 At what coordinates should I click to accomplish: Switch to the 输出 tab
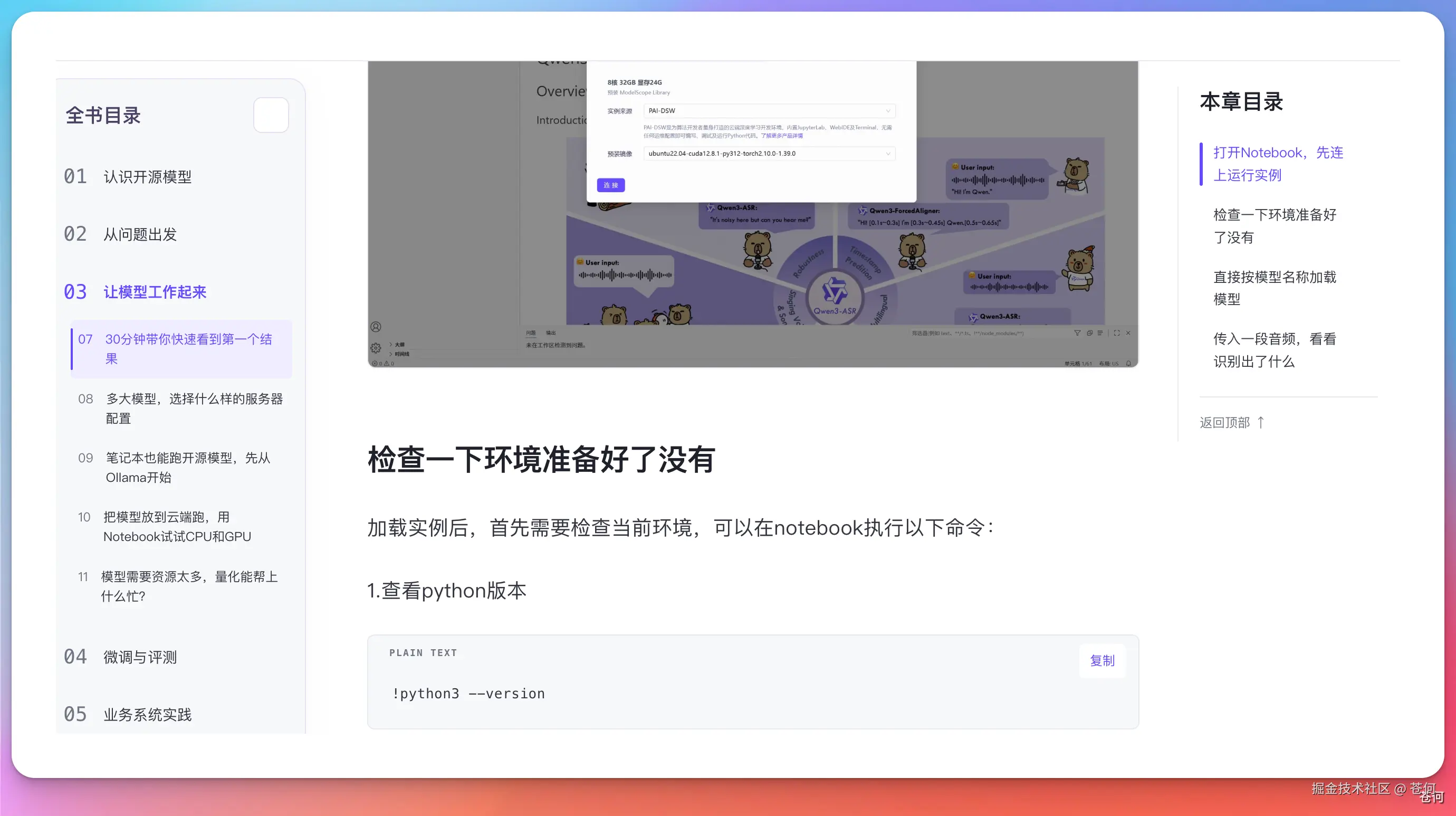point(551,333)
